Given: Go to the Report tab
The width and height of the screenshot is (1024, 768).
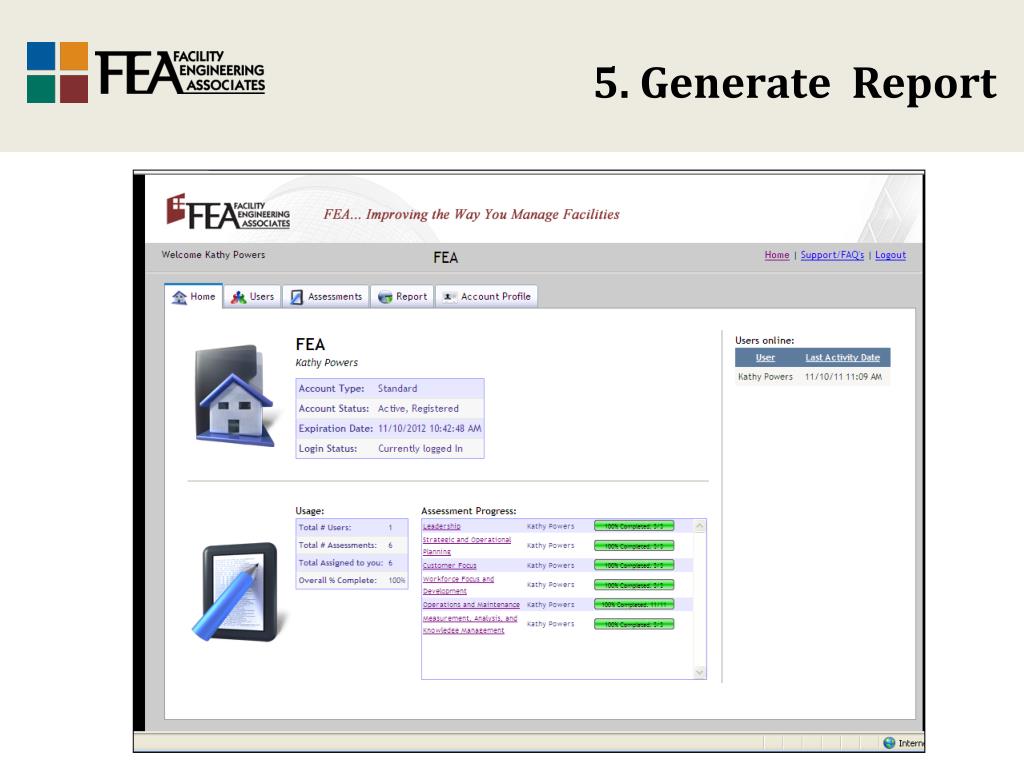Looking at the screenshot, I should (402, 296).
